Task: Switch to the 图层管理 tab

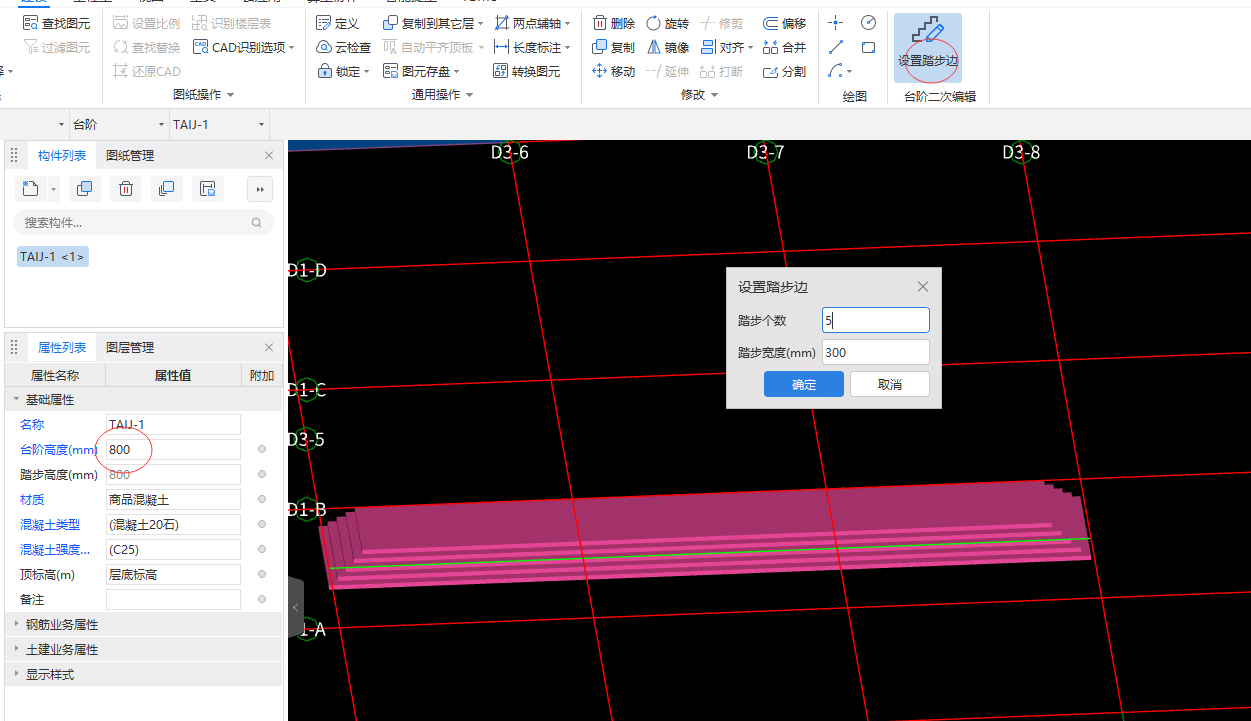Action: [x=130, y=348]
